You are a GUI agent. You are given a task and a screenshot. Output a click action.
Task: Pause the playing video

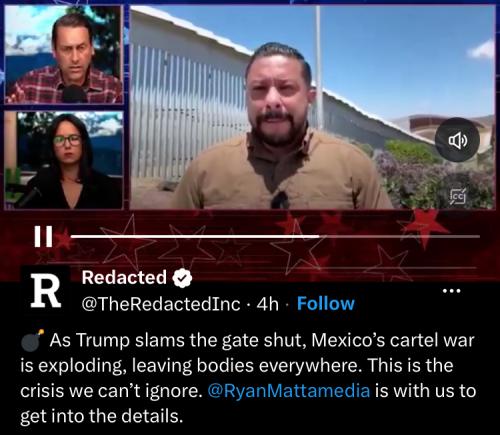click(x=43, y=236)
